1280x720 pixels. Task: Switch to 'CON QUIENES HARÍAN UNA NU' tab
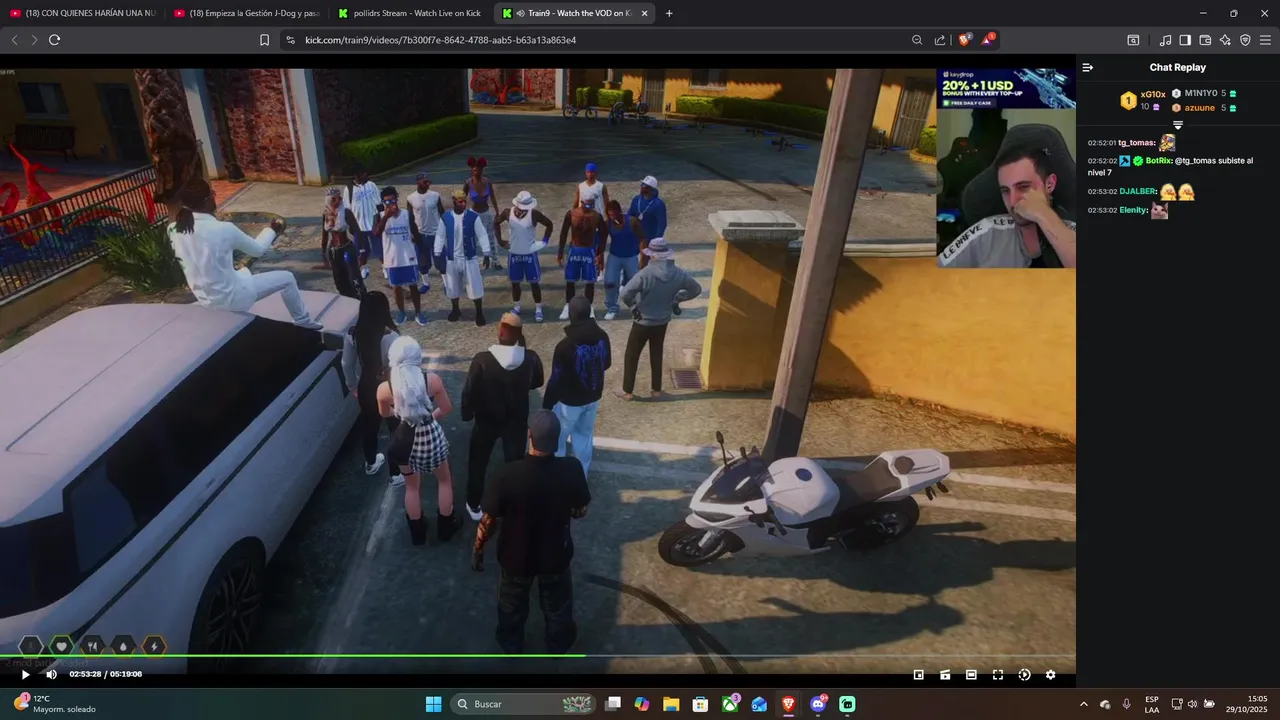point(83,13)
